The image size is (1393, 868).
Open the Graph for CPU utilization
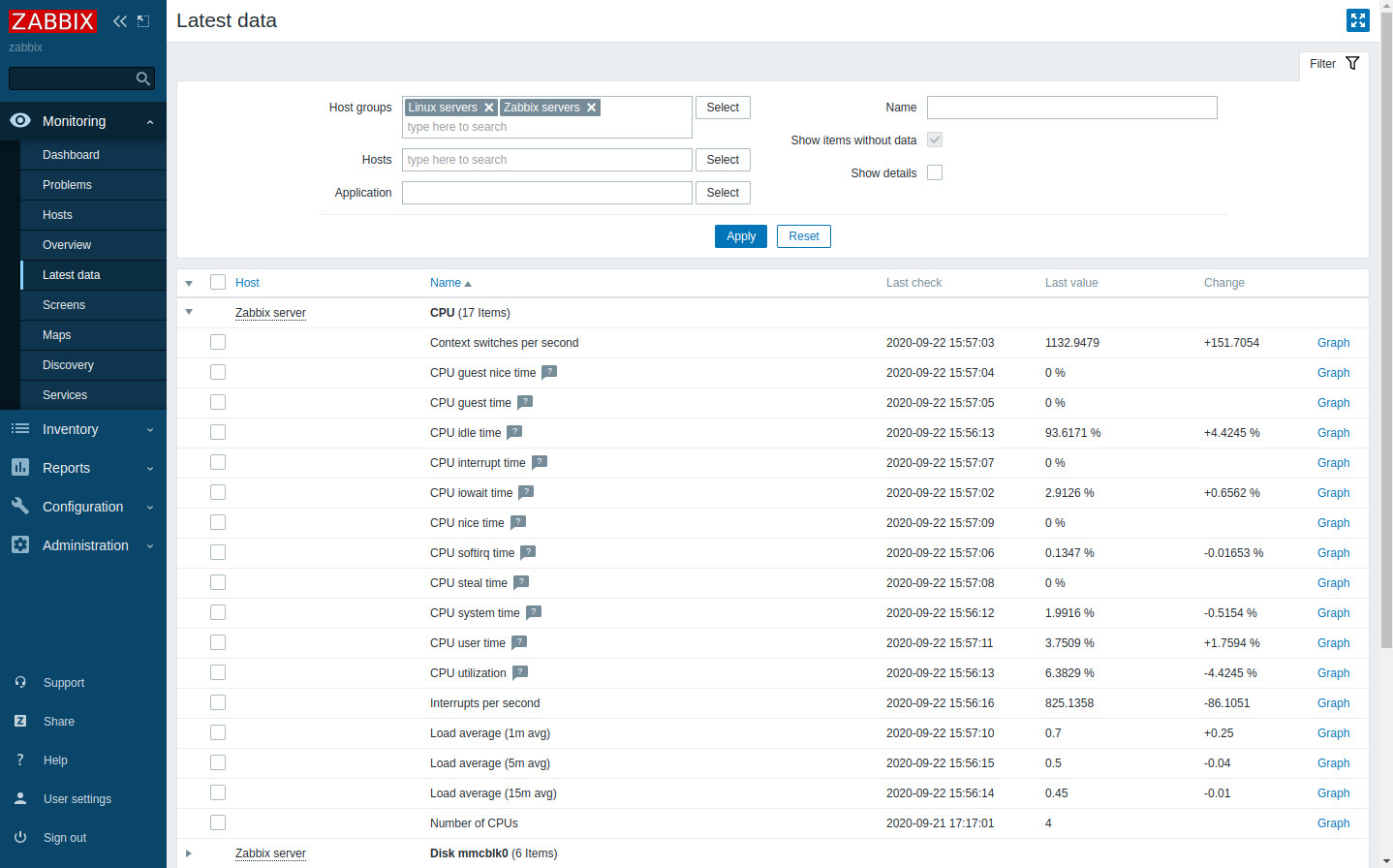click(x=1333, y=672)
